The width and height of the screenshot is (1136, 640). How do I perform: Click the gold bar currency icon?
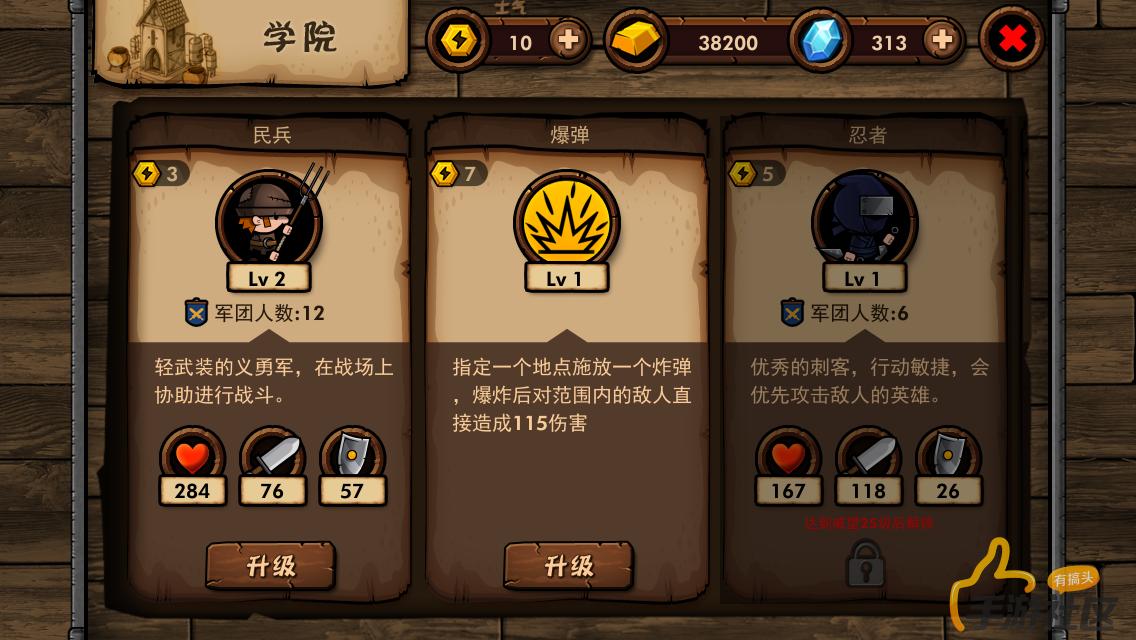coord(635,41)
